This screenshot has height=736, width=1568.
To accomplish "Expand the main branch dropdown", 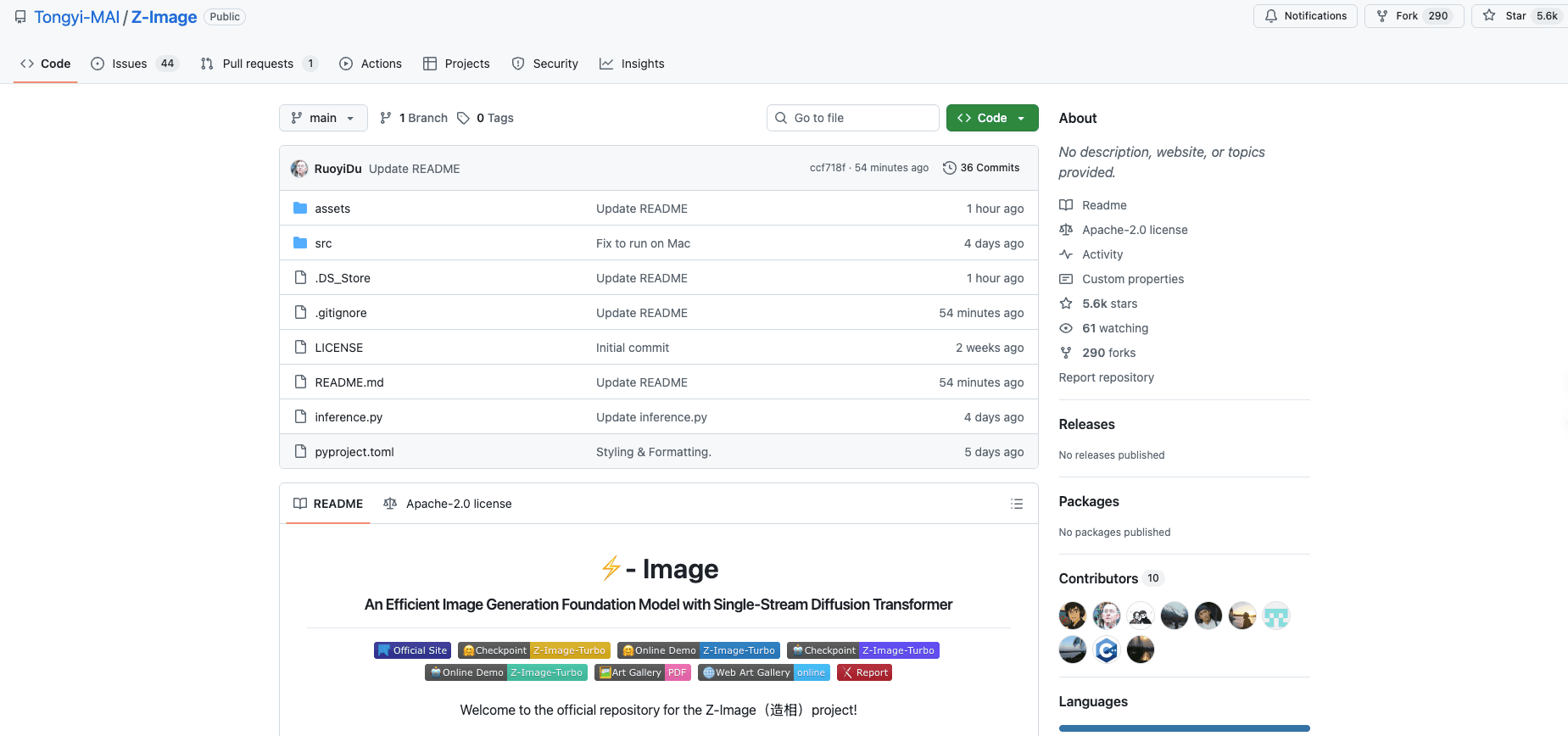I will (323, 118).
